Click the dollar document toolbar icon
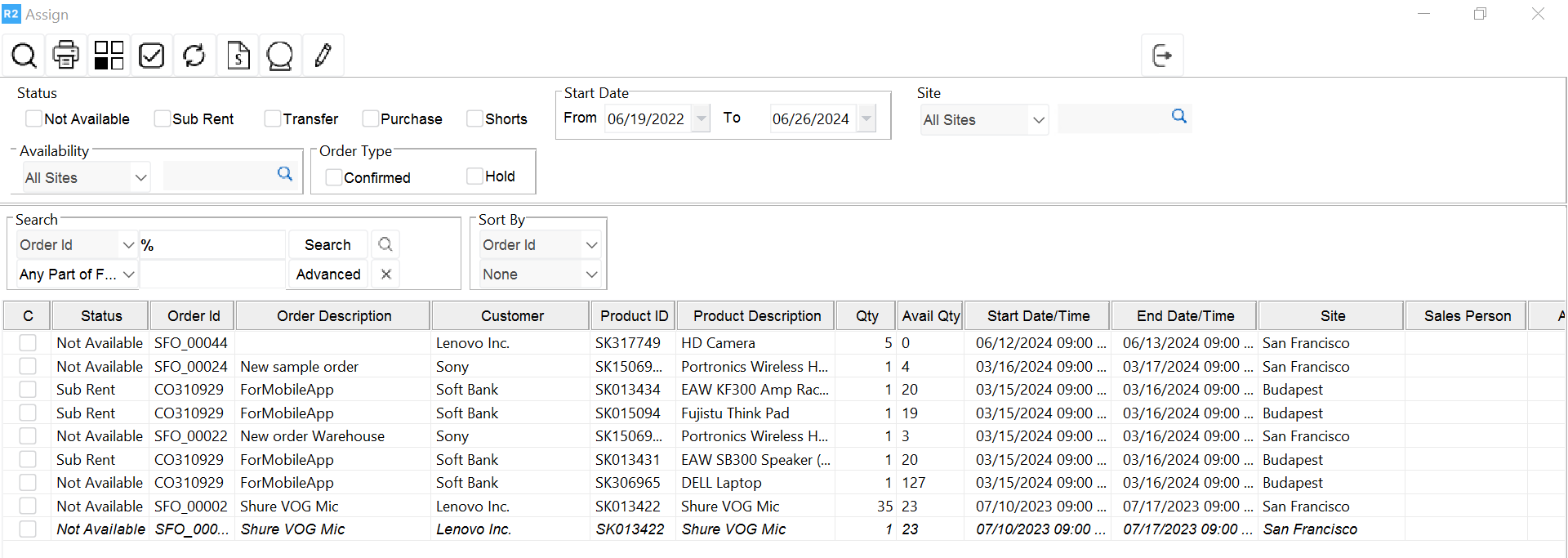This screenshot has height=558, width=1568. 238,56
